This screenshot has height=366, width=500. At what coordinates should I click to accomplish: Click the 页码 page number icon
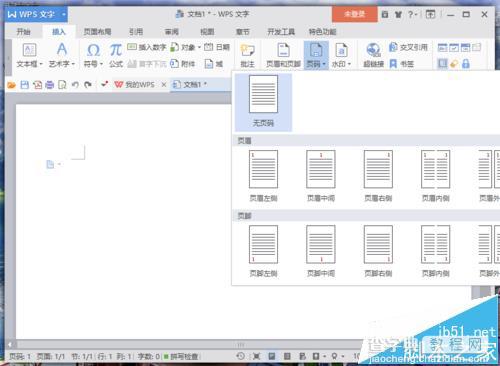pyautogui.click(x=316, y=50)
